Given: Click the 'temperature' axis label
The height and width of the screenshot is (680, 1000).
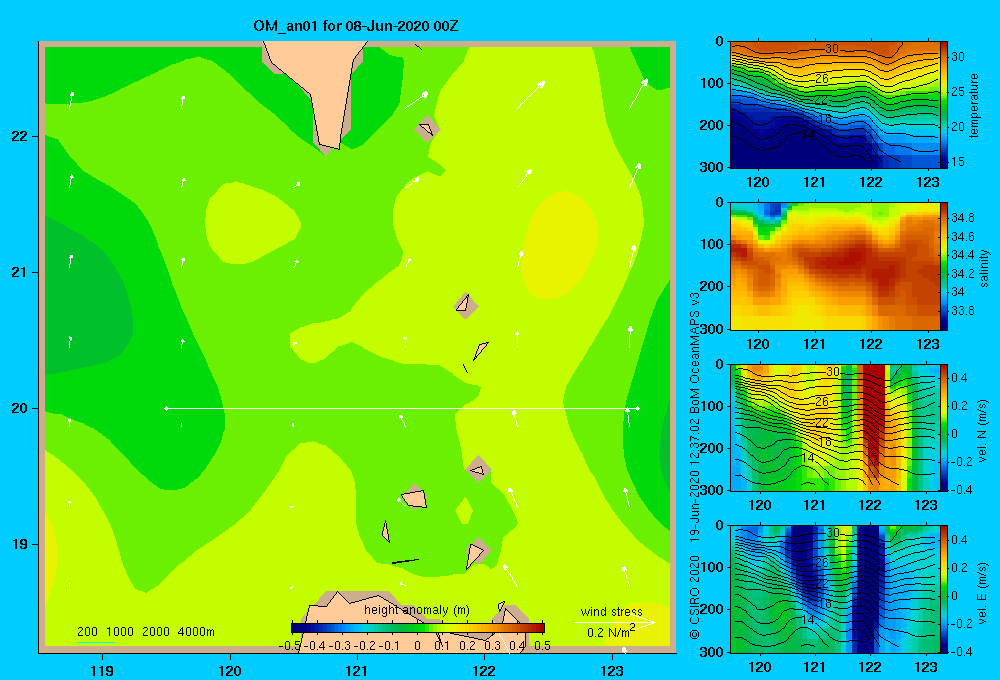Looking at the screenshot, I should [974, 105].
